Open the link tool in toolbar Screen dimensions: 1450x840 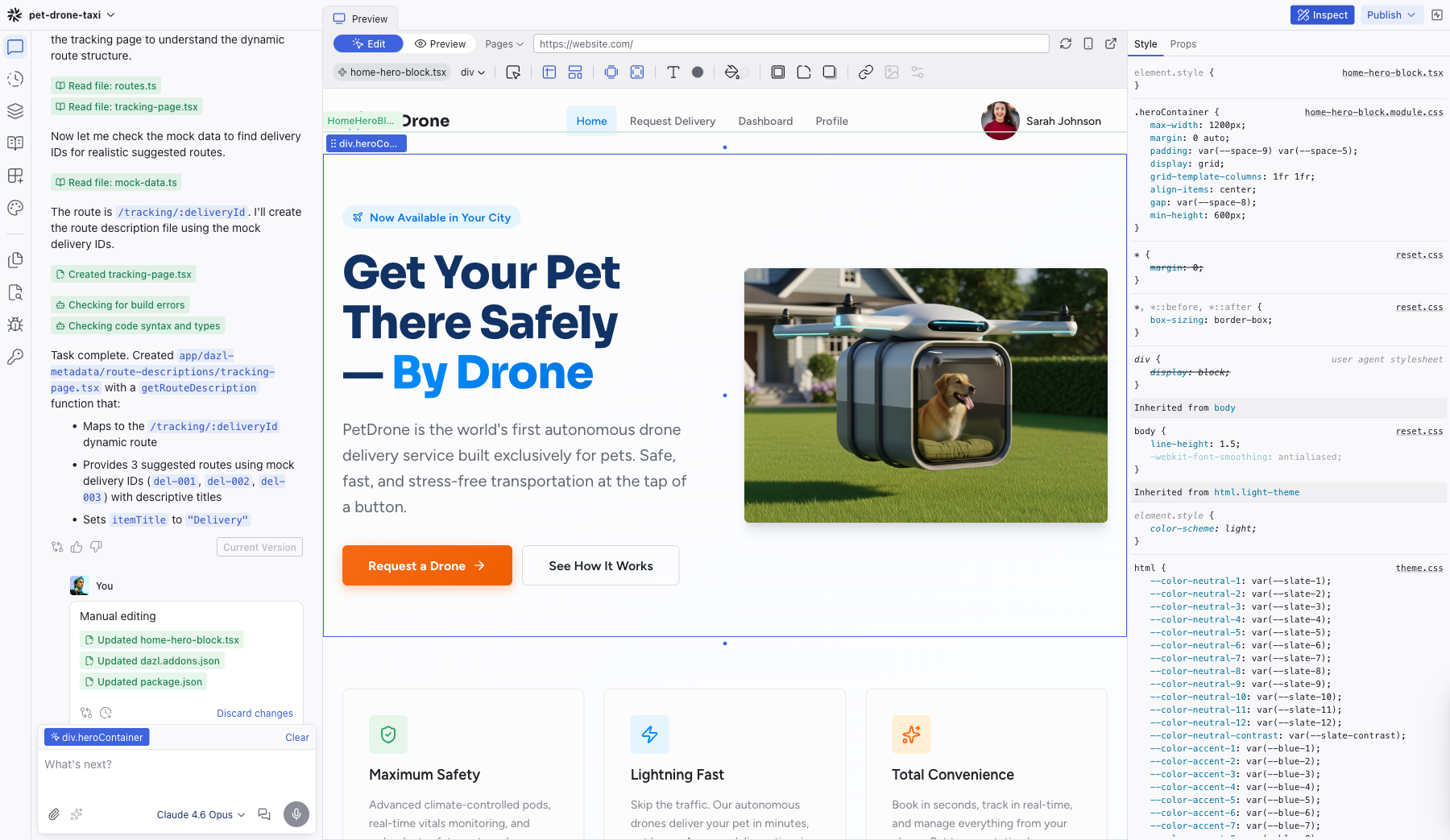[865, 72]
